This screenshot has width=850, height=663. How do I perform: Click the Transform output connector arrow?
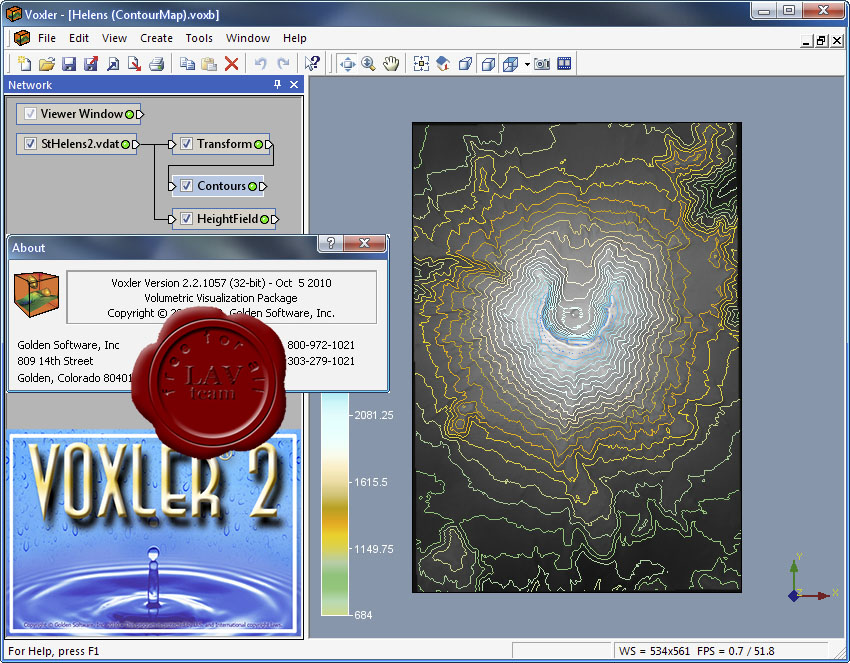(269, 144)
